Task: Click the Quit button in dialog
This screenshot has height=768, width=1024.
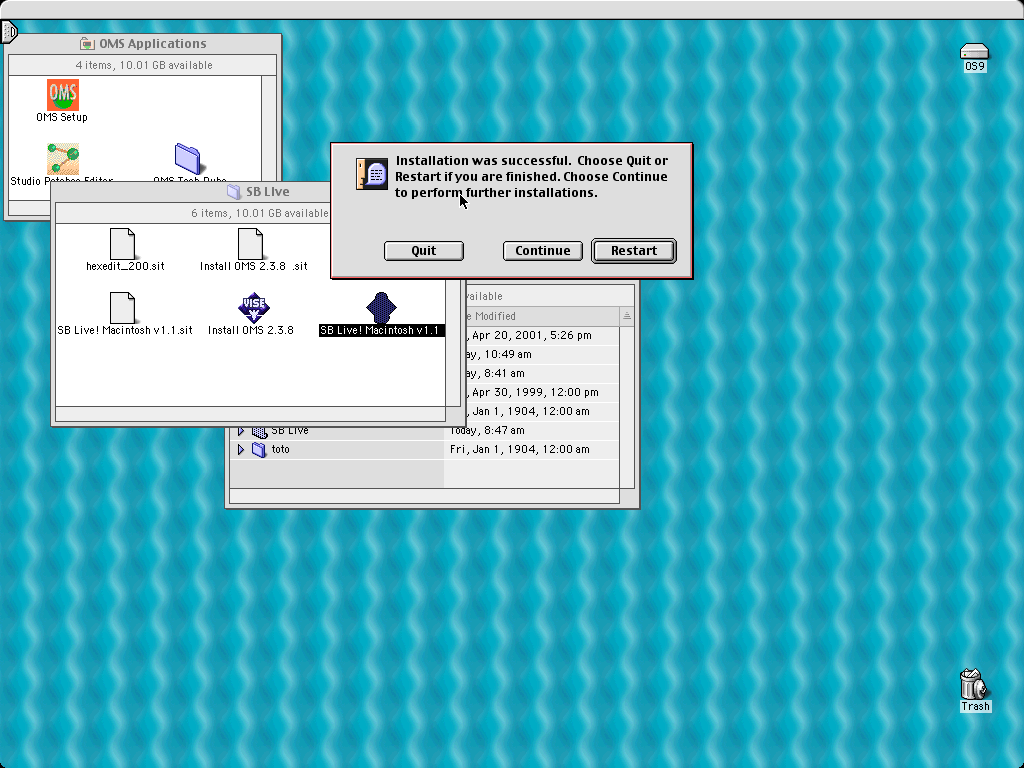Action: point(424,251)
